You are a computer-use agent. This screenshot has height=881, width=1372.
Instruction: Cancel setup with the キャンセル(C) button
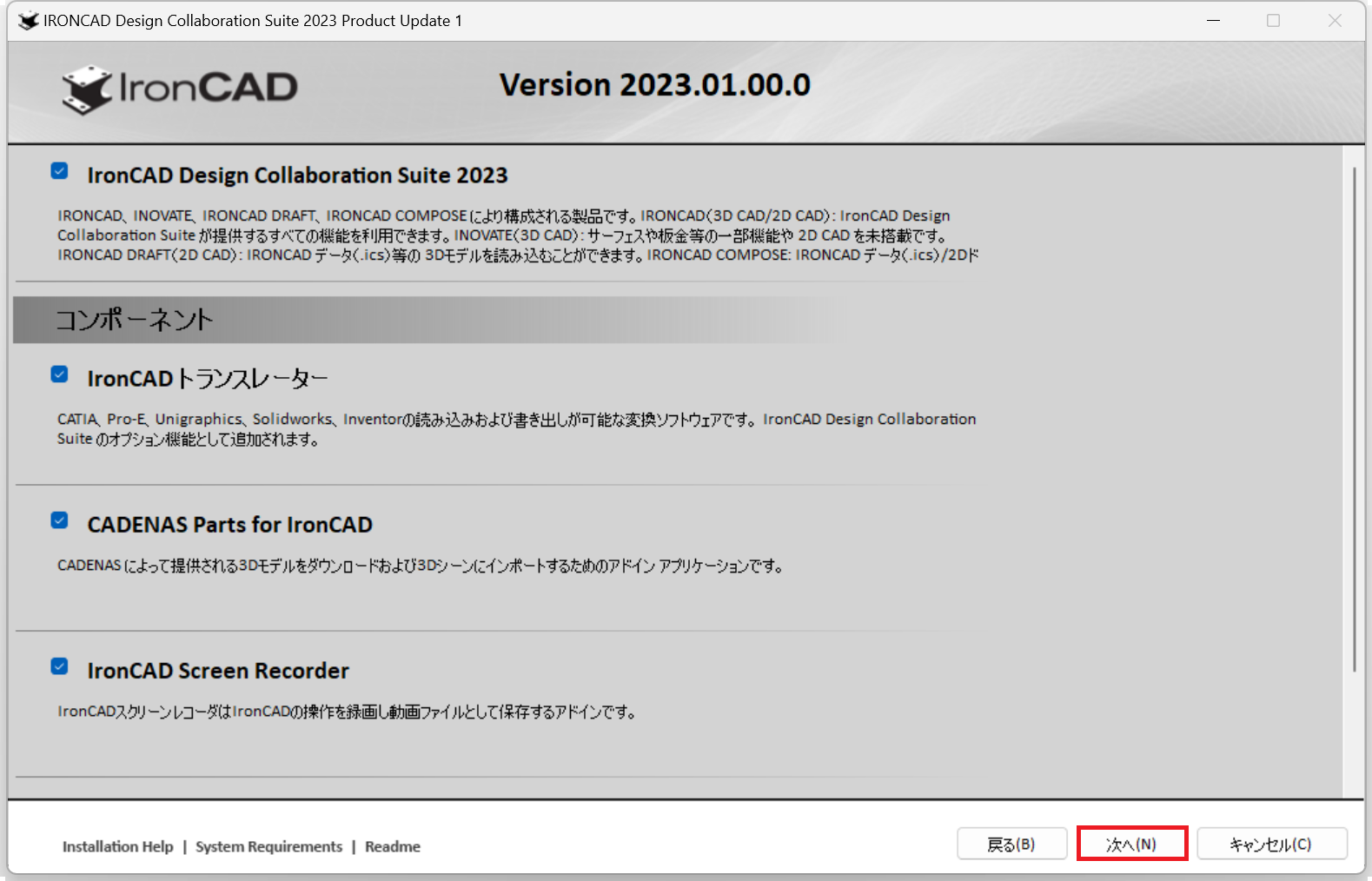(x=1271, y=844)
